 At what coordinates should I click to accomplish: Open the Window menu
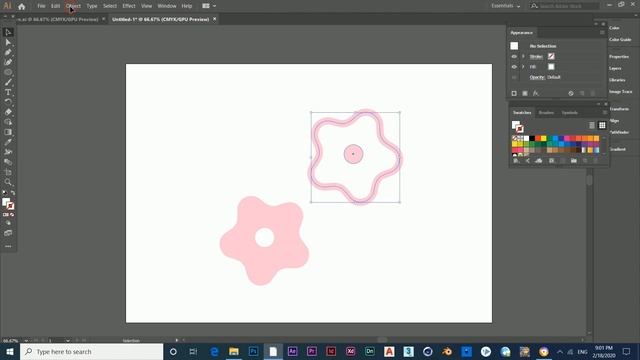(167, 6)
